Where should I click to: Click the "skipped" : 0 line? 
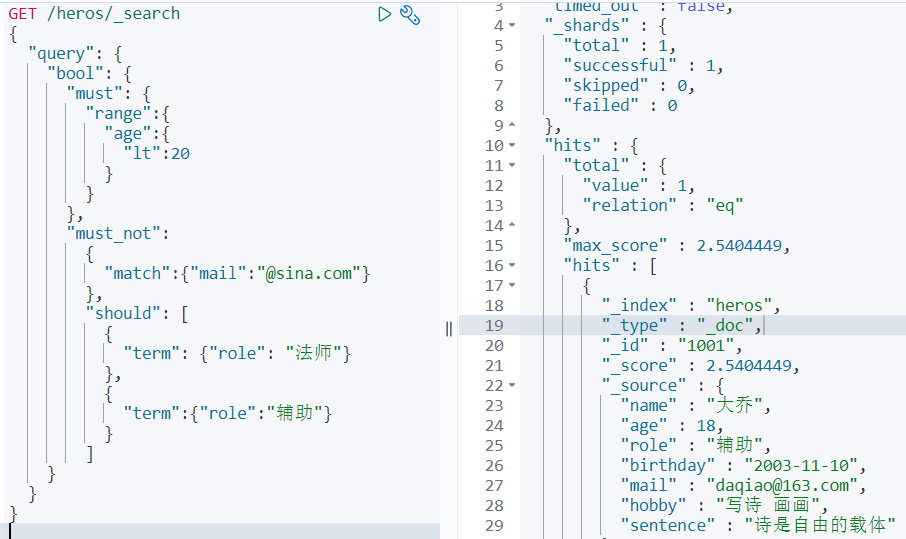tap(629, 86)
